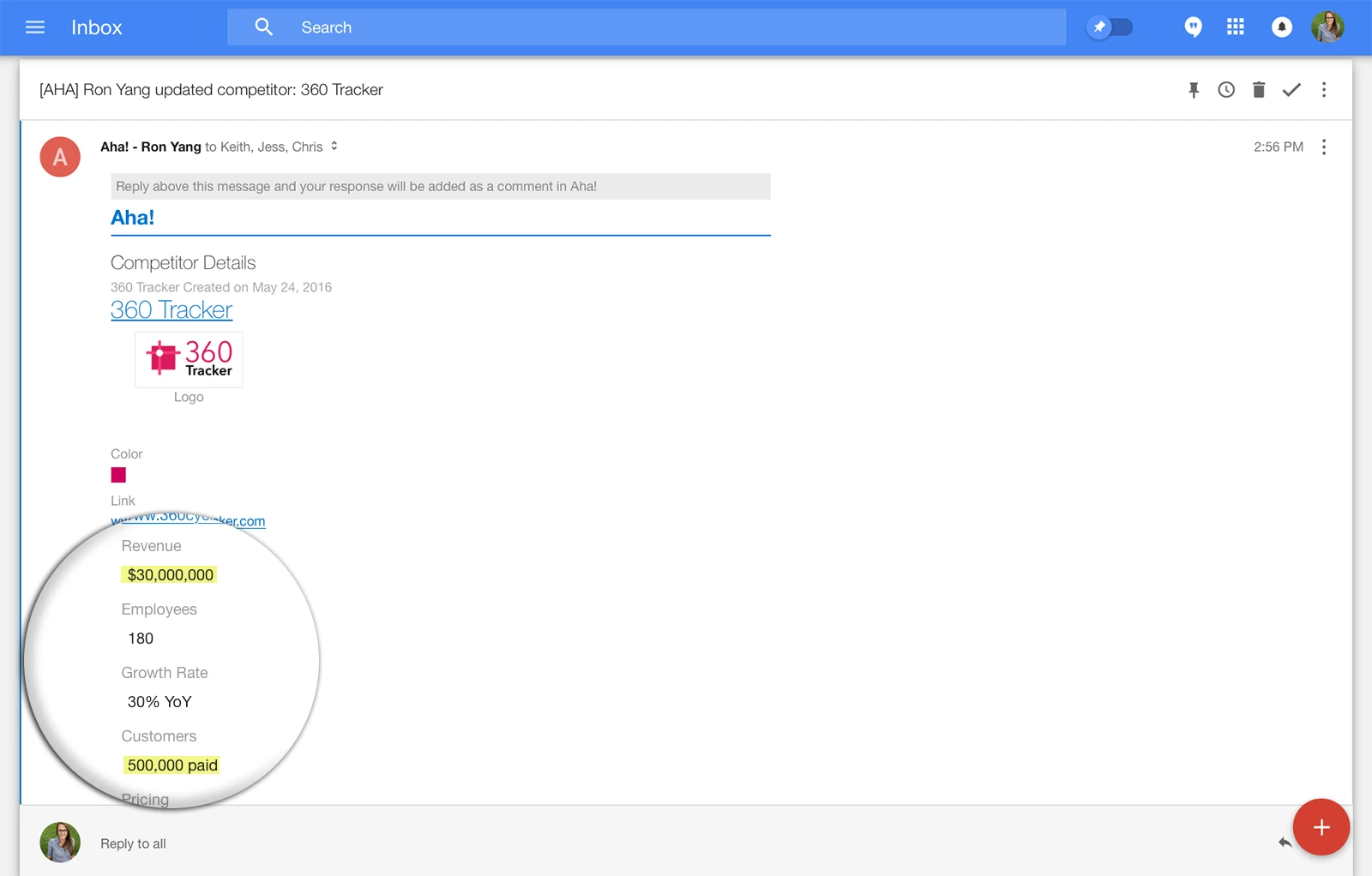Open the hamburger main menu
The image size is (1372, 876).
[x=35, y=27]
